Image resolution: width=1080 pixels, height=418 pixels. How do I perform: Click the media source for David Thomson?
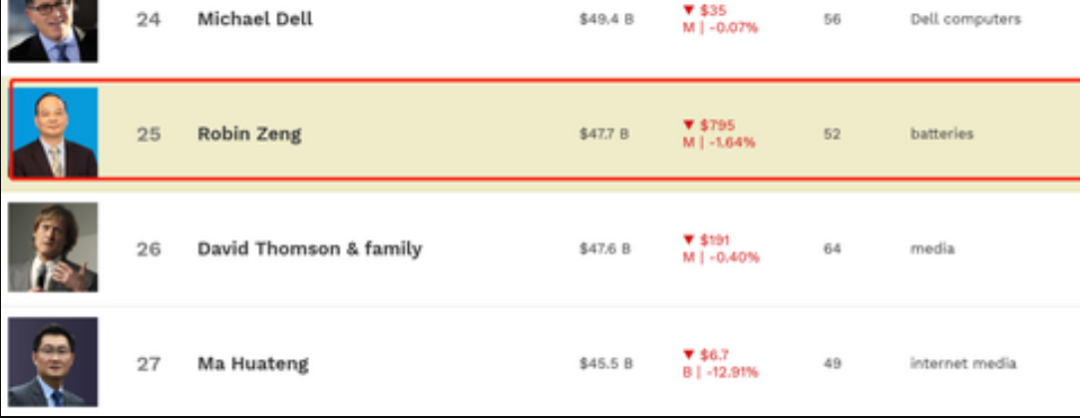(x=932, y=249)
